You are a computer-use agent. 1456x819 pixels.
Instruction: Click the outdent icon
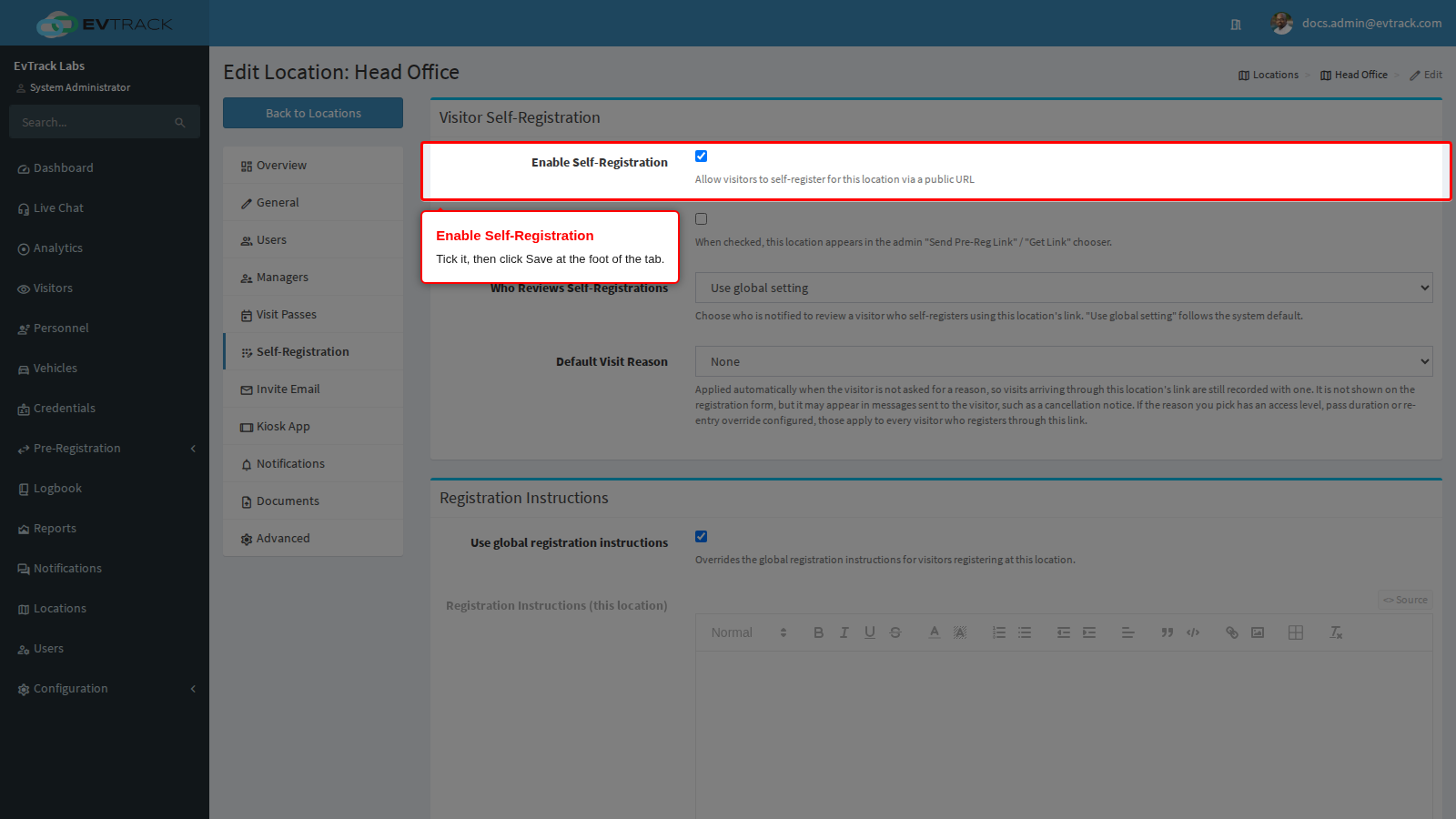(1064, 632)
